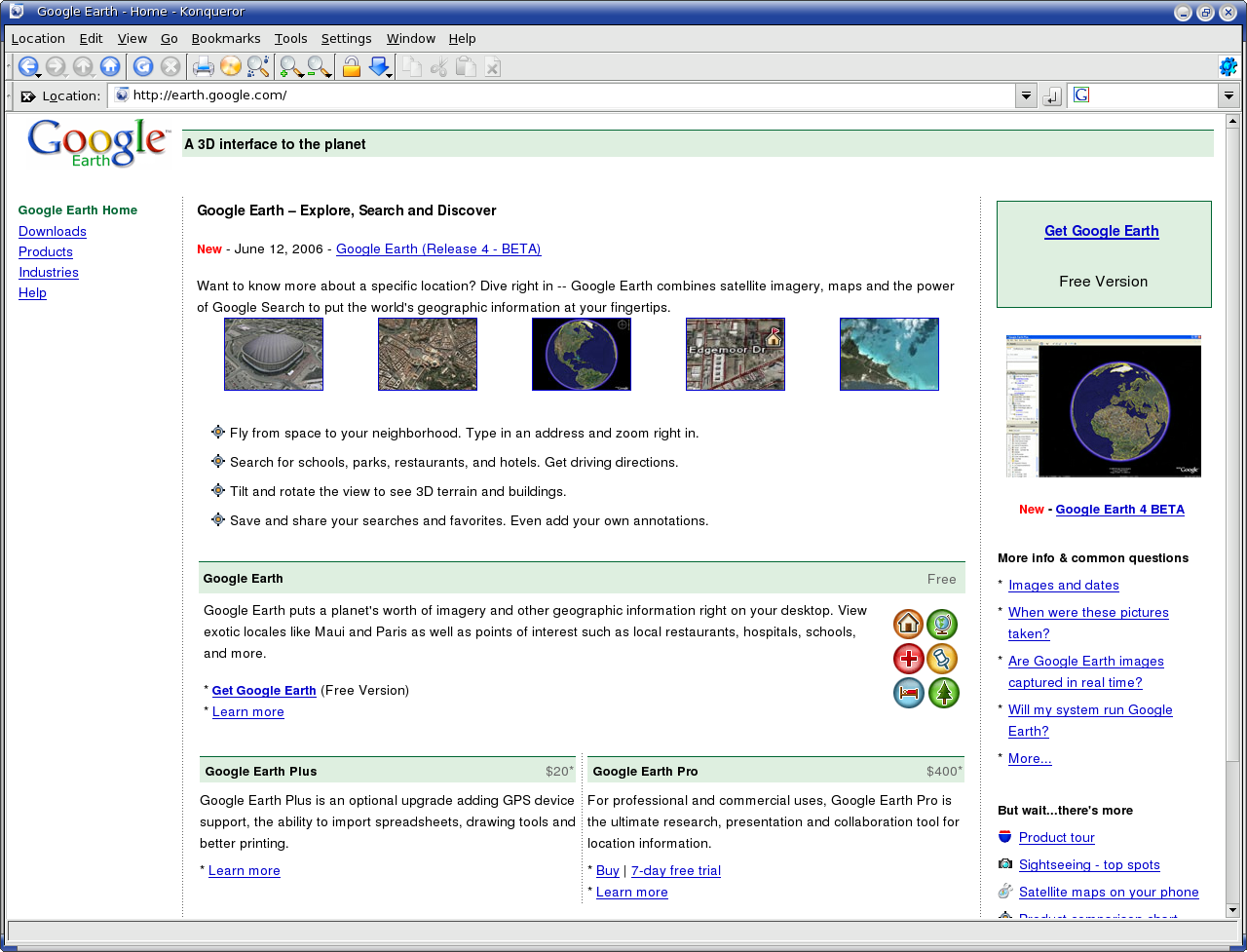Click the green globe icon
This screenshot has width=1247, height=952.
[942, 625]
